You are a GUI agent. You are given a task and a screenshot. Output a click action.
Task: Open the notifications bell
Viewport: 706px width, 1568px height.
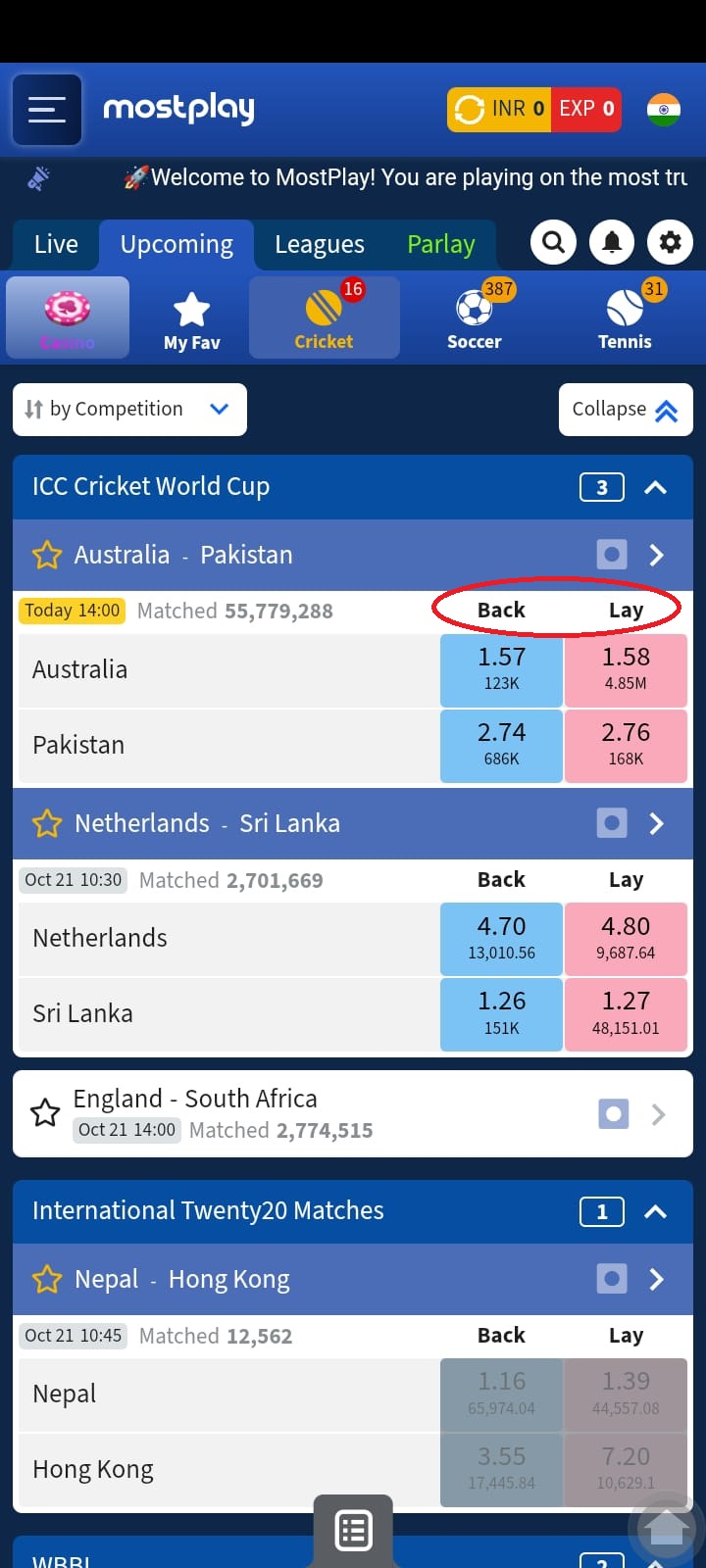(612, 242)
